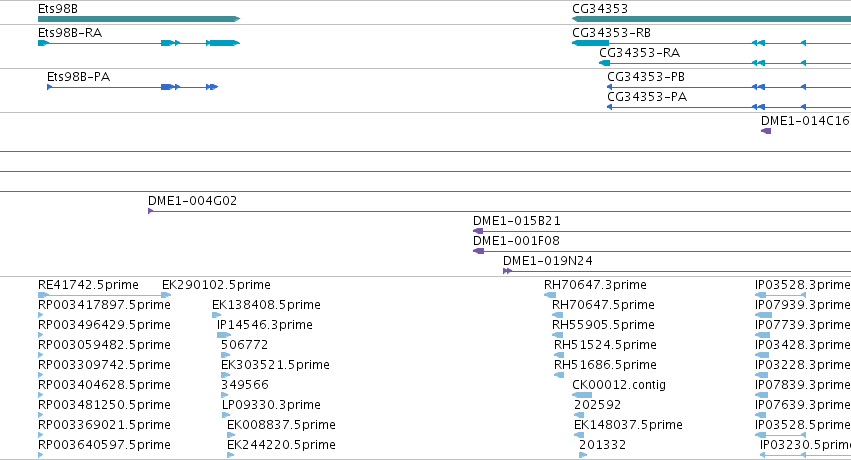This screenshot has width=851, height=460.
Task: Select the CG34353-RB transcript label
Action: [x=611, y=33]
